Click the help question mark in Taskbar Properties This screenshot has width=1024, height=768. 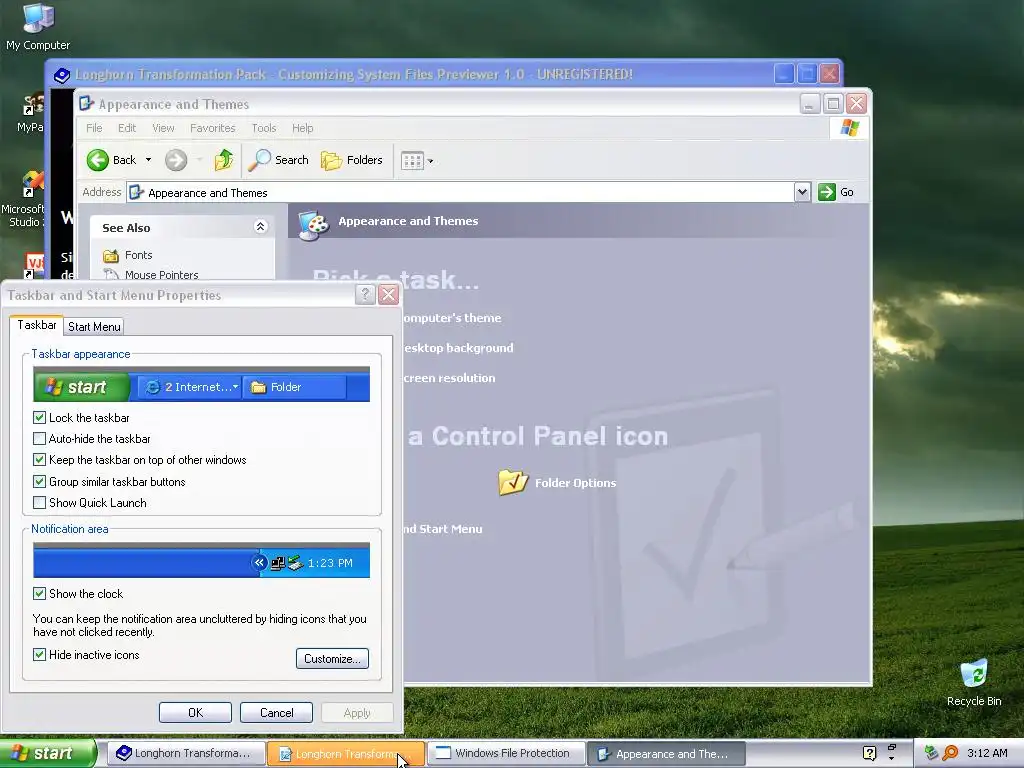pyautogui.click(x=365, y=295)
